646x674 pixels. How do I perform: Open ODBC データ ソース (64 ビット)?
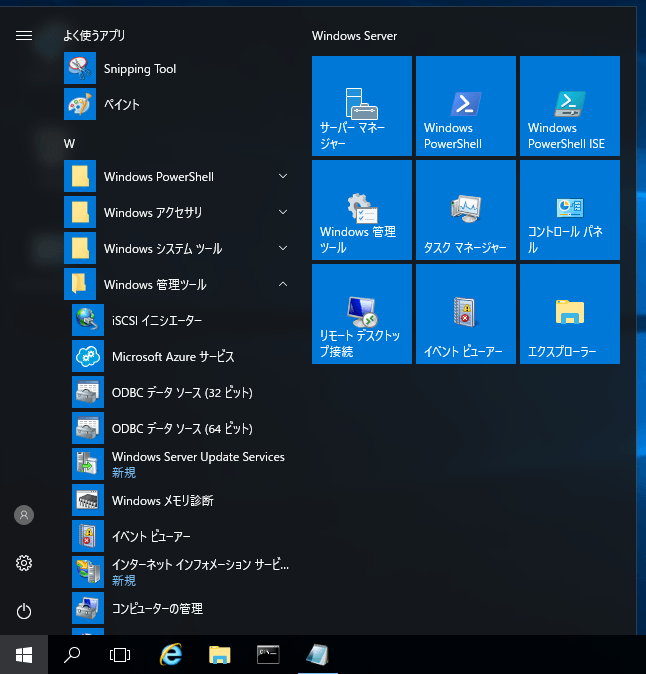coord(181,429)
